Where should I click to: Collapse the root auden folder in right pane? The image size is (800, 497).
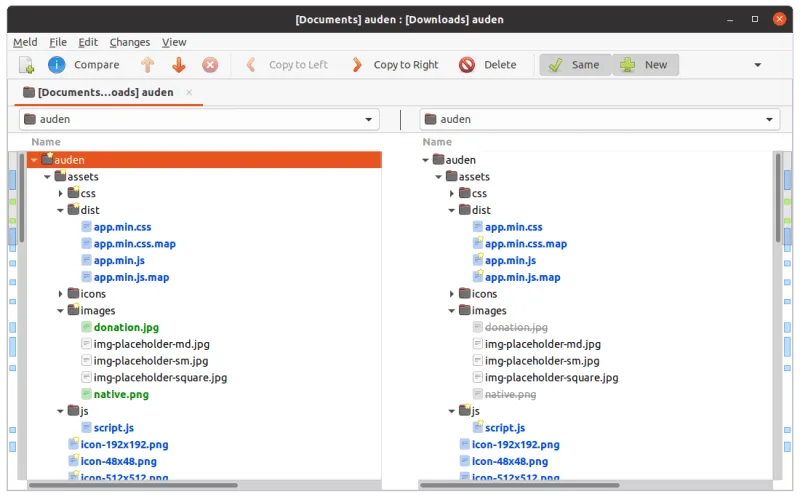point(426,160)
